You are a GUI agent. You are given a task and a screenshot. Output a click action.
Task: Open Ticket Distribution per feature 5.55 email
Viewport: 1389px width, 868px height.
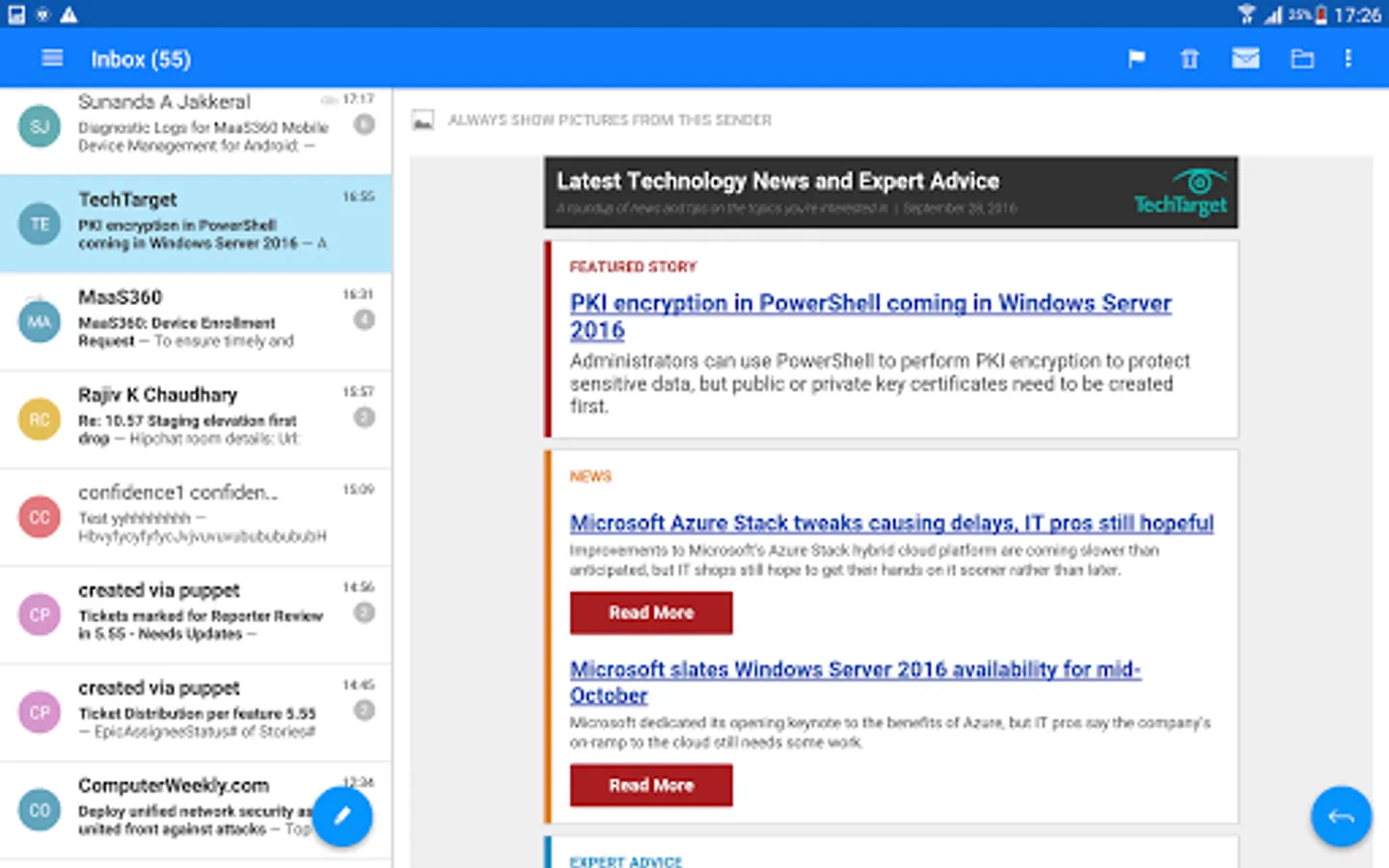tap(196, 712)
